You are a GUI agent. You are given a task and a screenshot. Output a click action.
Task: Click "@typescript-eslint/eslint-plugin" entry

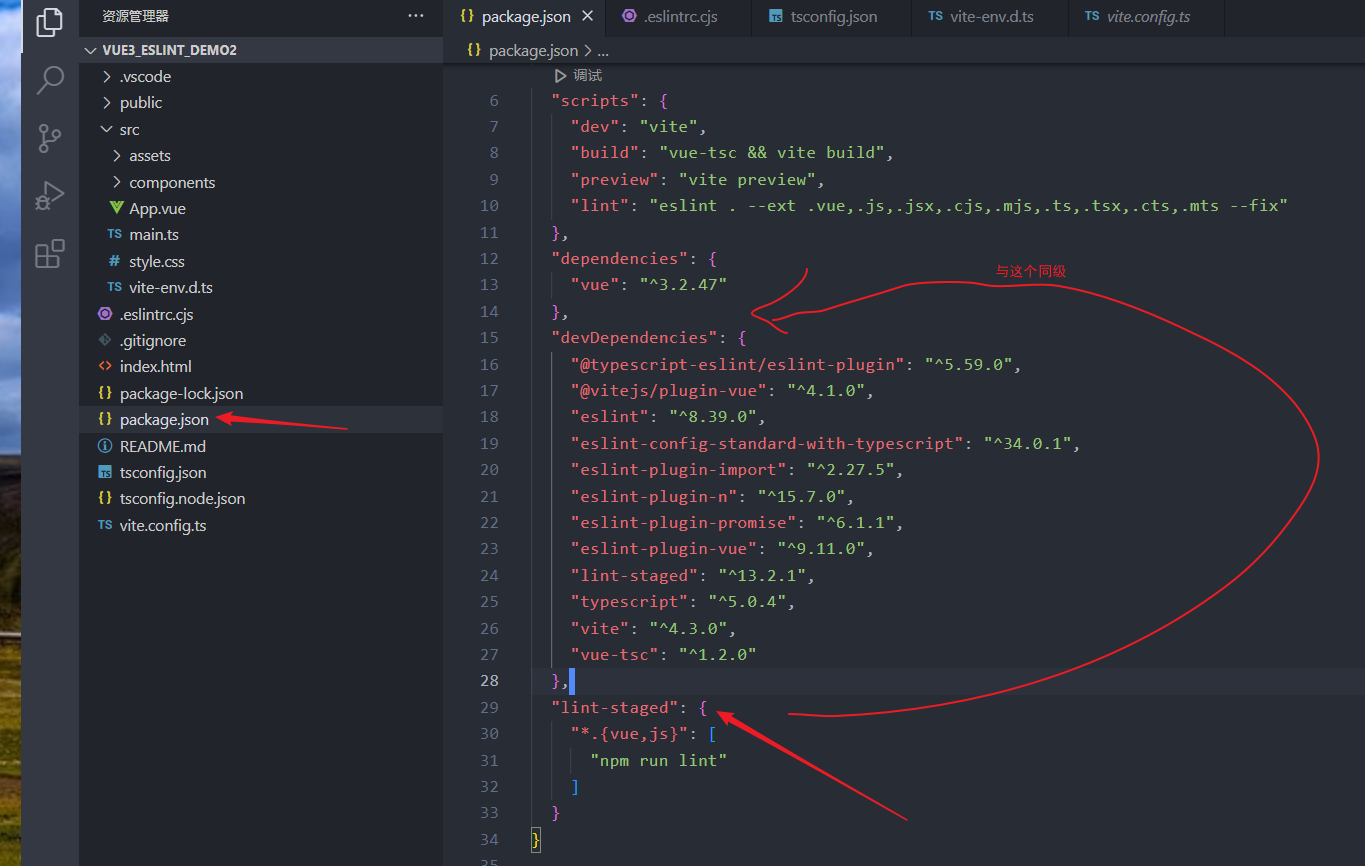tap(796, 364)
